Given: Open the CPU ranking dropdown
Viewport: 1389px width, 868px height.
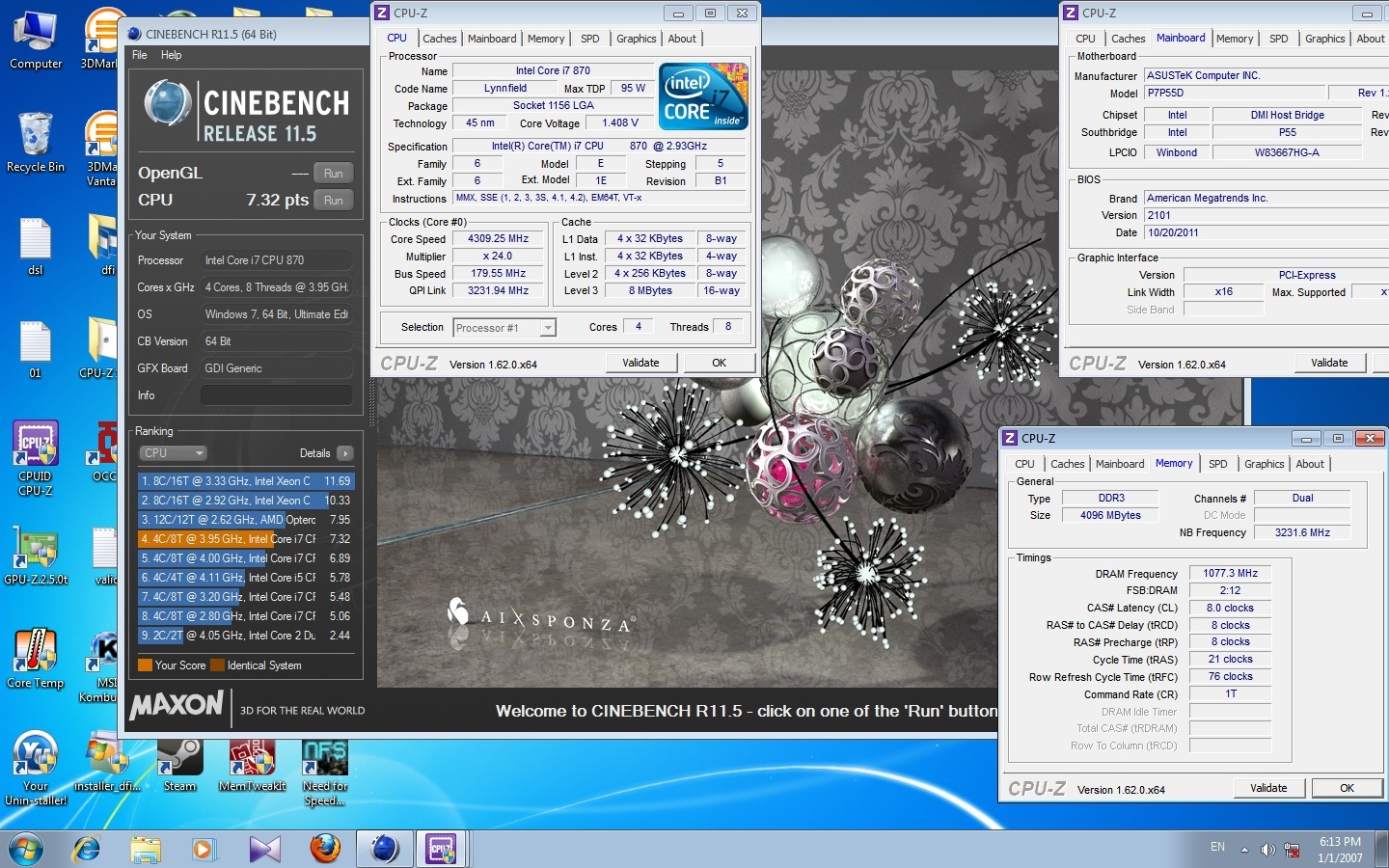Looking at the screenshot, I should click(x=174, y=452).
